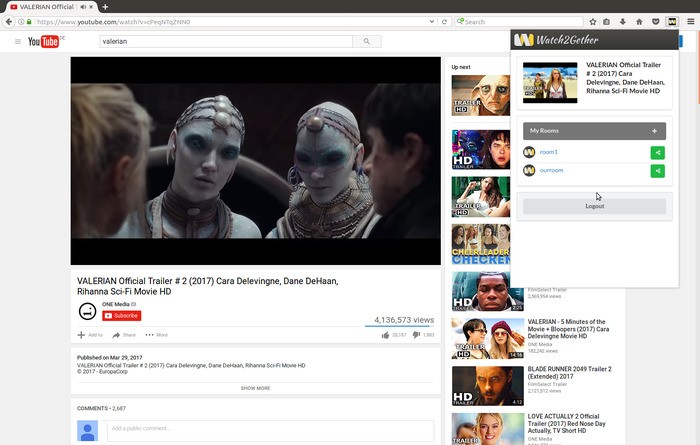Click the commenter avatar placeholder icon
Screen dimensions: 700x445
click(88, 431)
